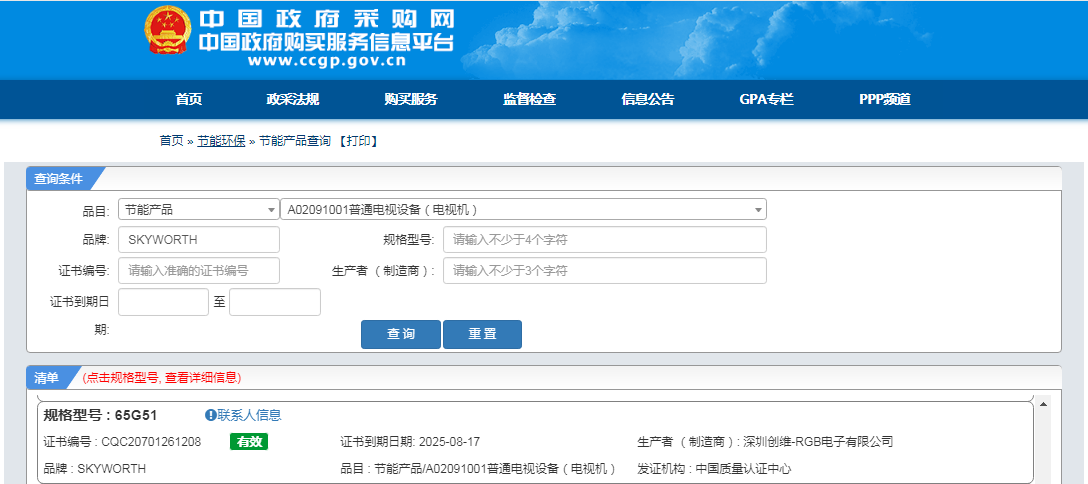Click the 查询 search button
Viewport: 1088px width, 484px height.
(401, 334)
